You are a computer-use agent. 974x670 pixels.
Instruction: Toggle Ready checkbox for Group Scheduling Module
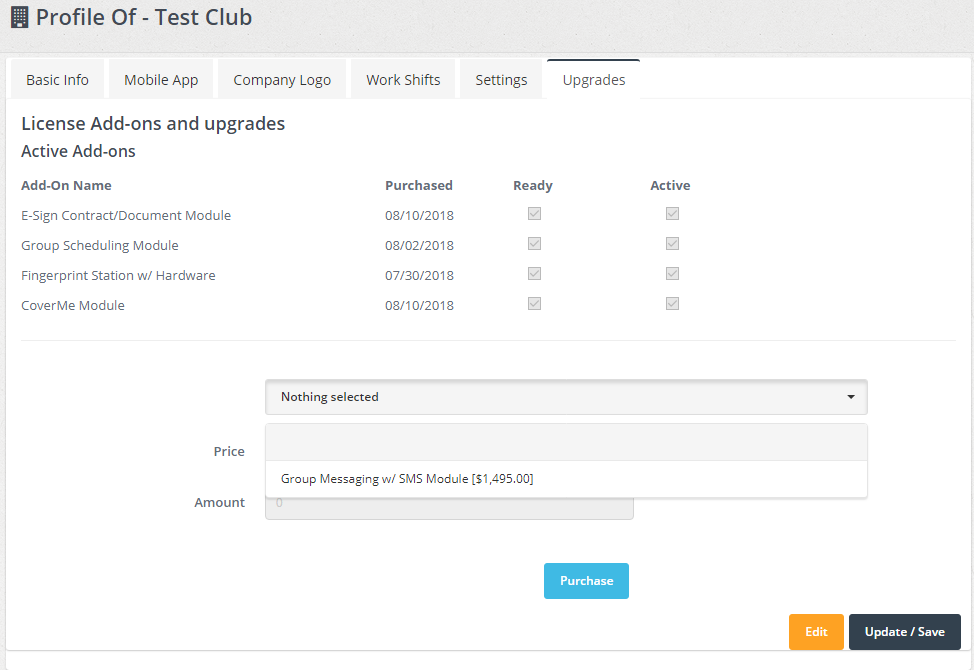(x=535, y=244)
